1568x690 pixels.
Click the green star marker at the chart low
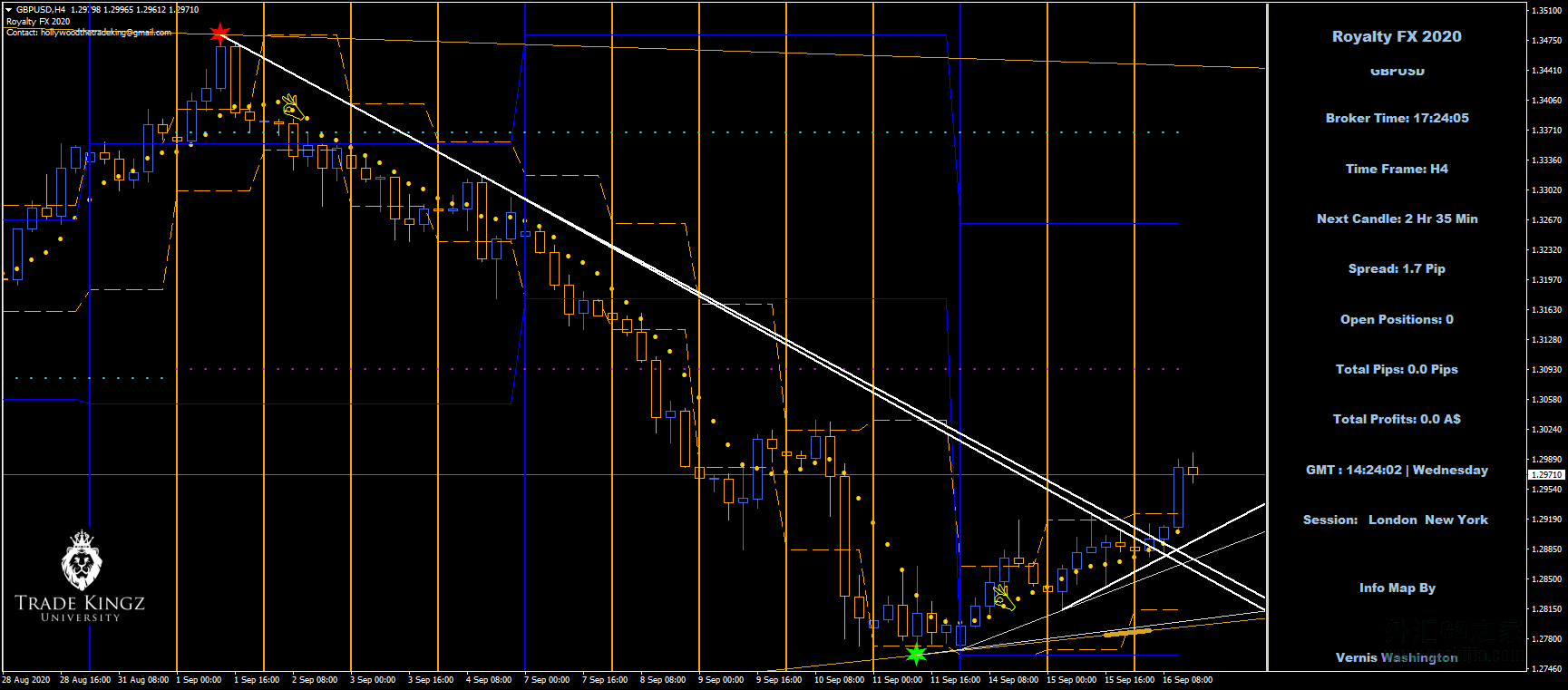(916, 653)
